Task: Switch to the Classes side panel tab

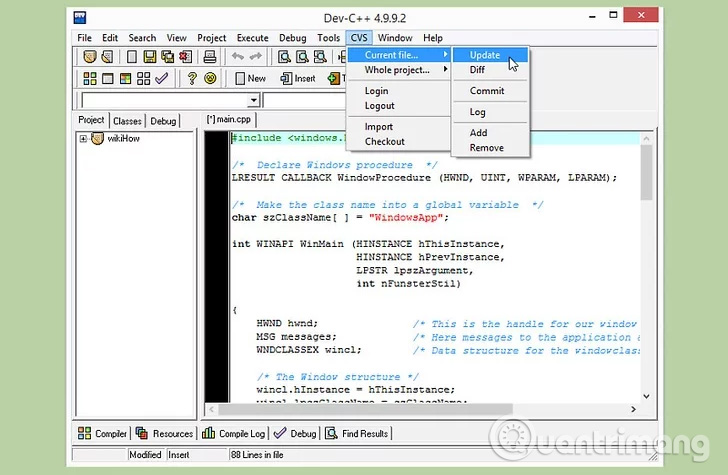Action: tap(127, 121)
